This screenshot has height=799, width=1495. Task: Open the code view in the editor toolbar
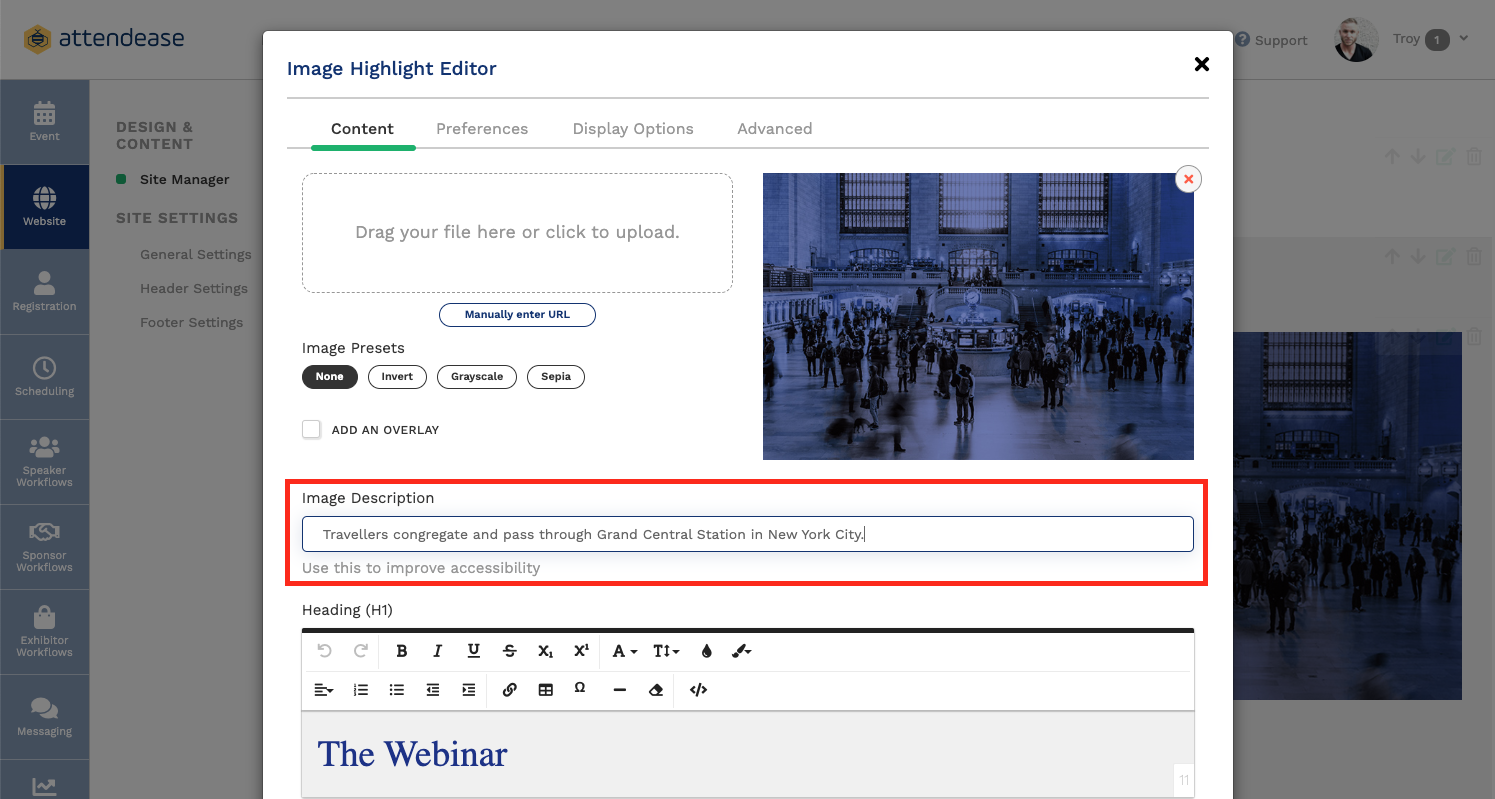(697, 690)
